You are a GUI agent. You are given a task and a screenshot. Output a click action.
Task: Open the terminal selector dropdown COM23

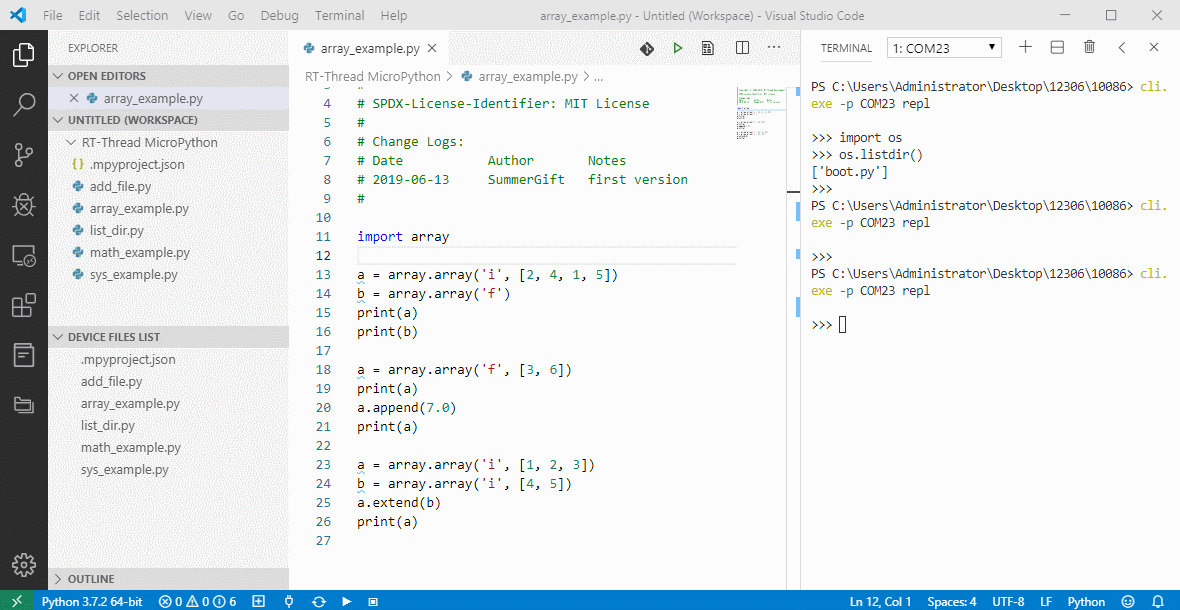coord(944,48)
